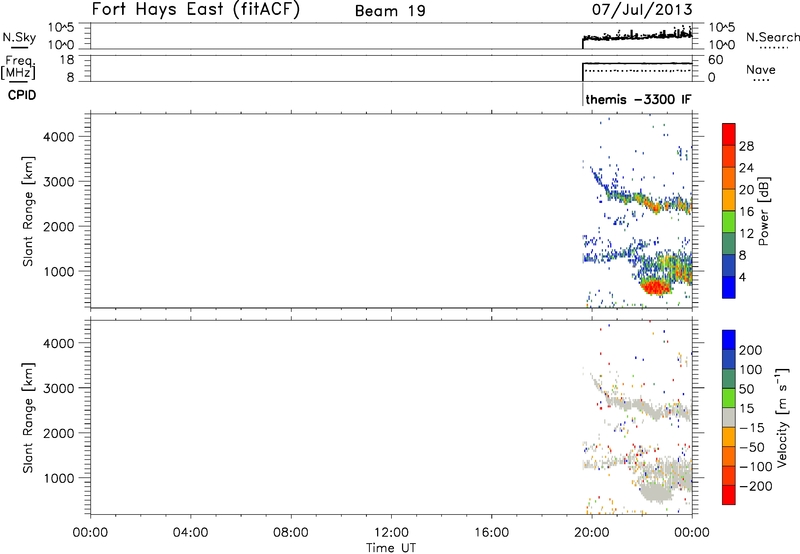Viewport: 800px width, 554px height.
Task: Click the 'Freq. [MHz]' label
Action: 18,67
